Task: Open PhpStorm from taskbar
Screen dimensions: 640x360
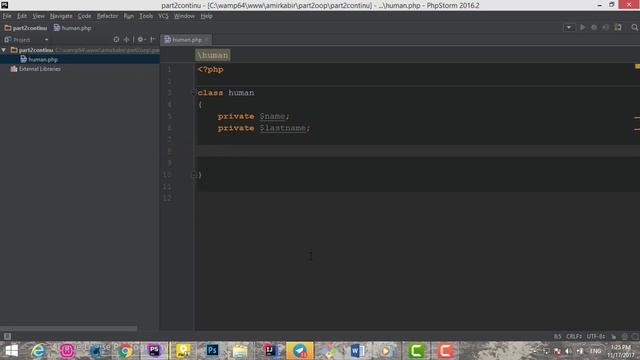Action: pyautogui.click(x=154, y=351)
